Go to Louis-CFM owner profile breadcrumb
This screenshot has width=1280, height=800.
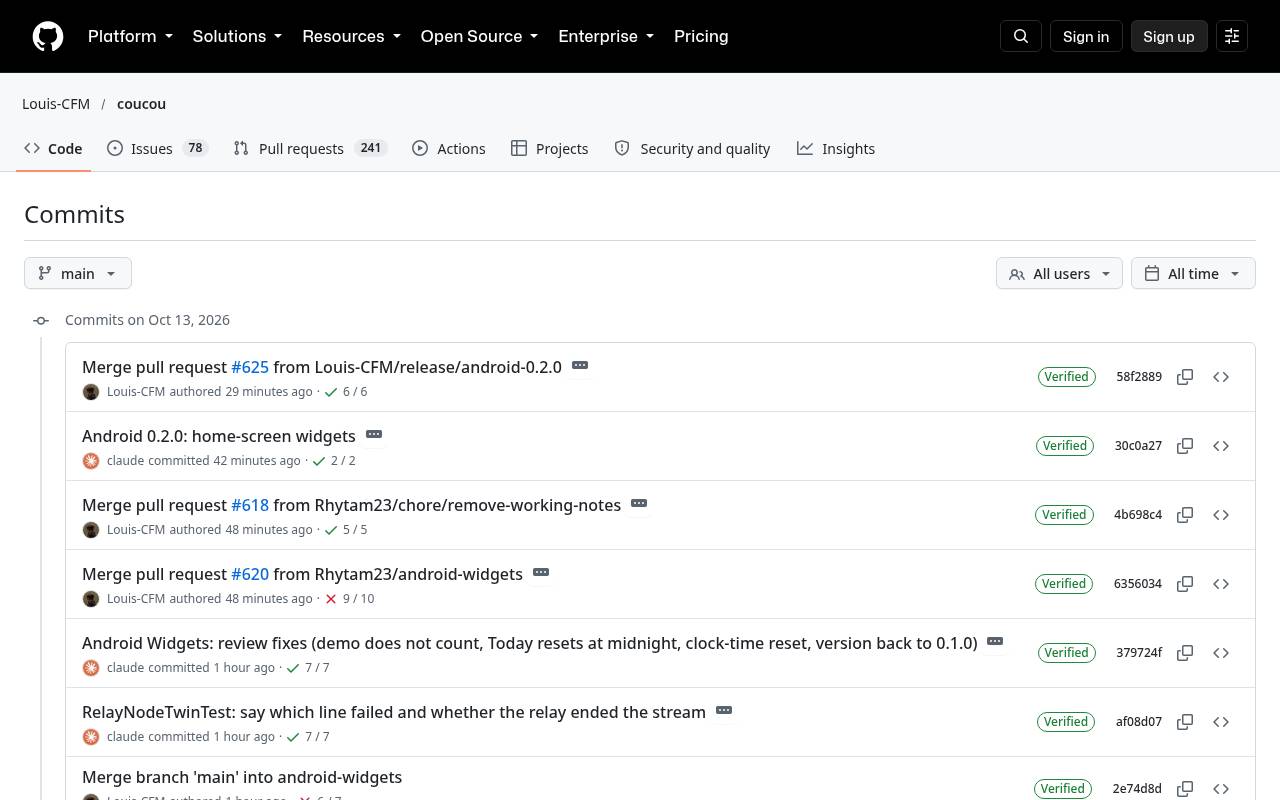(56, 104)
